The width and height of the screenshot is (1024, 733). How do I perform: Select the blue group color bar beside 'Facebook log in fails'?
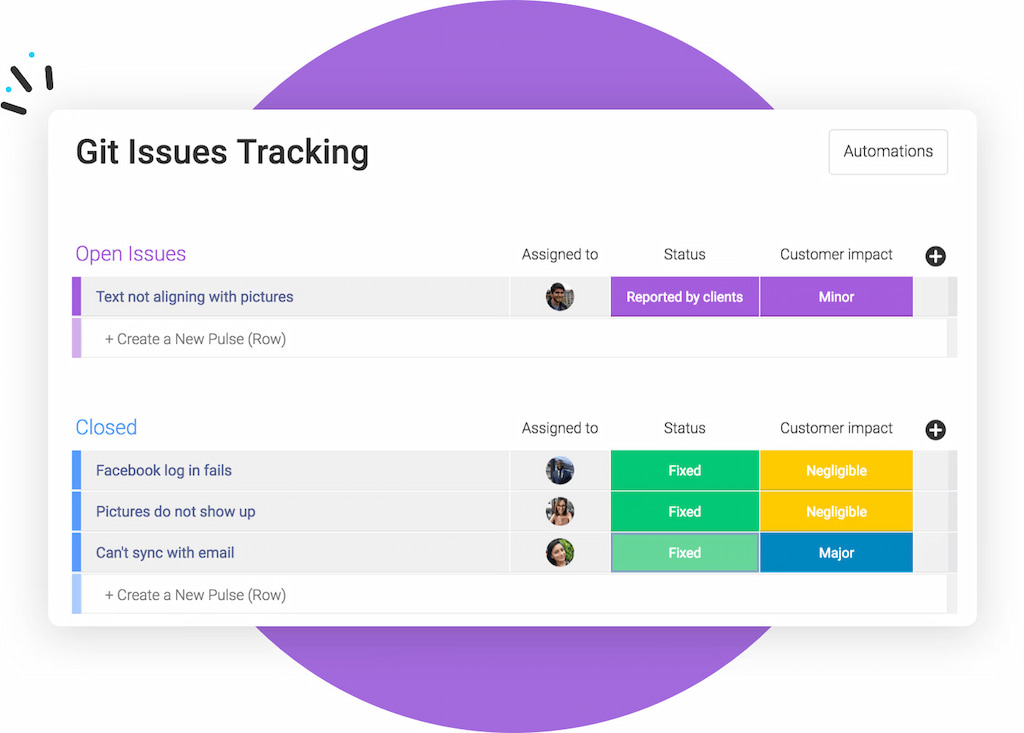coord(78,470)
